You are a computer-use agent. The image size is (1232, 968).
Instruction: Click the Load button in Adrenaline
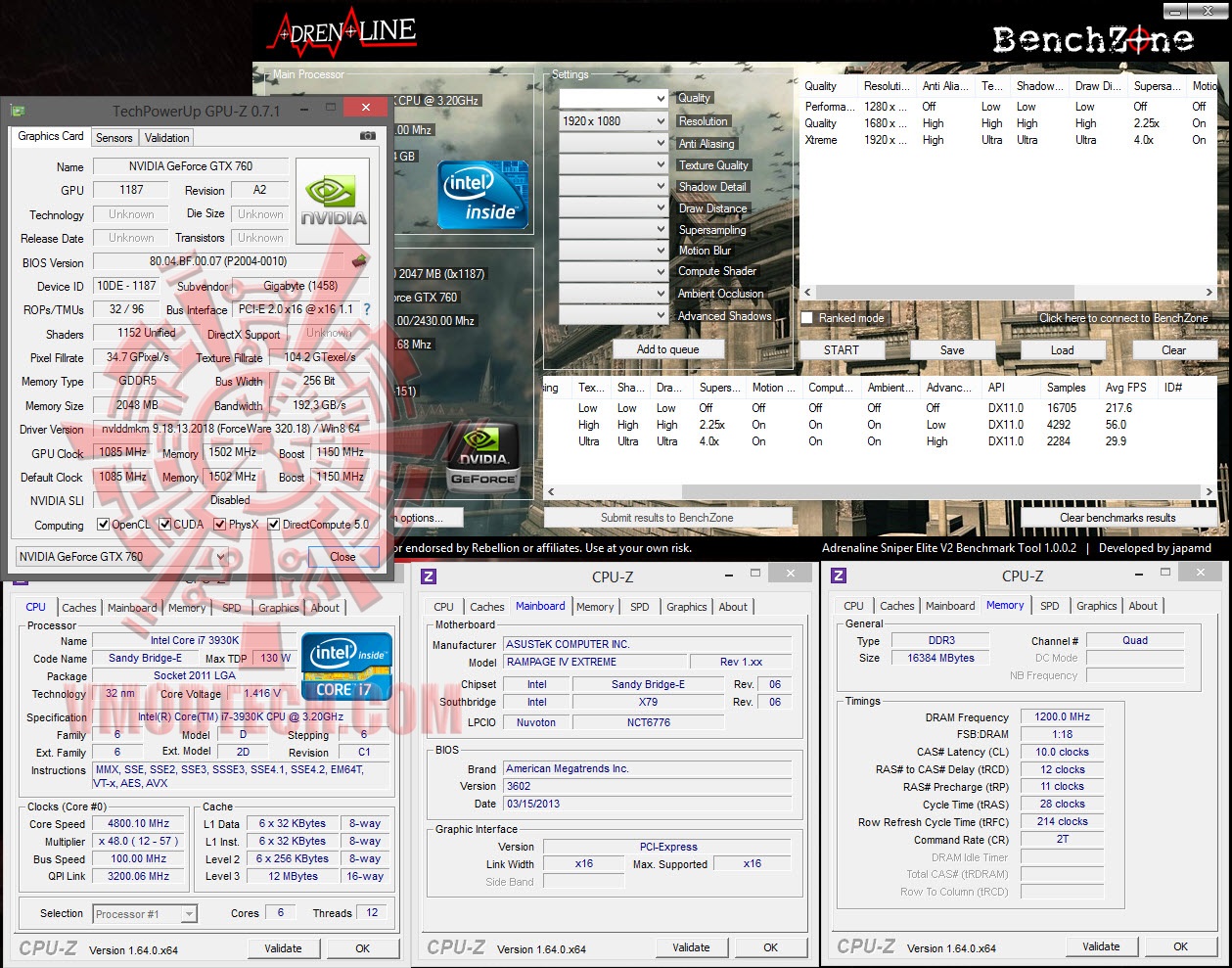pos(1063,349)
